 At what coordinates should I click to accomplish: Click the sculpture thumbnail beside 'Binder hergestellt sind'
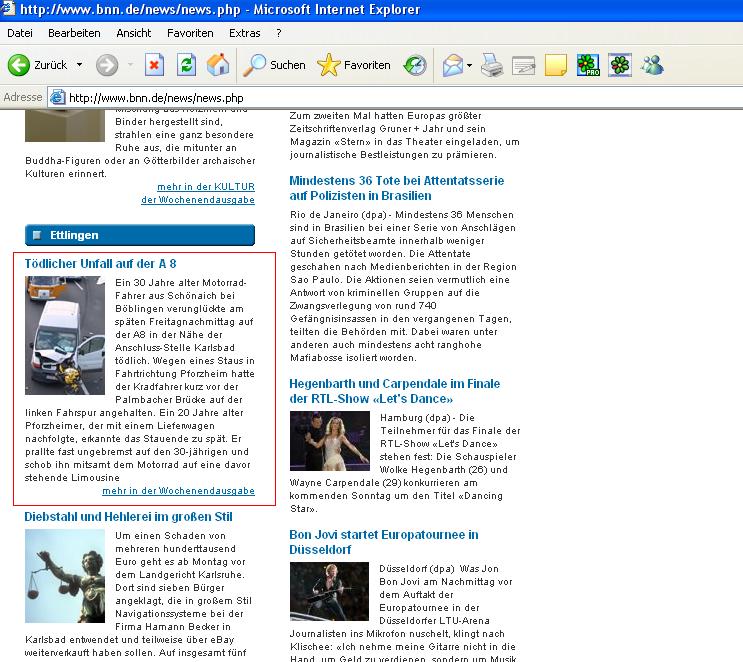coord(65,125)
